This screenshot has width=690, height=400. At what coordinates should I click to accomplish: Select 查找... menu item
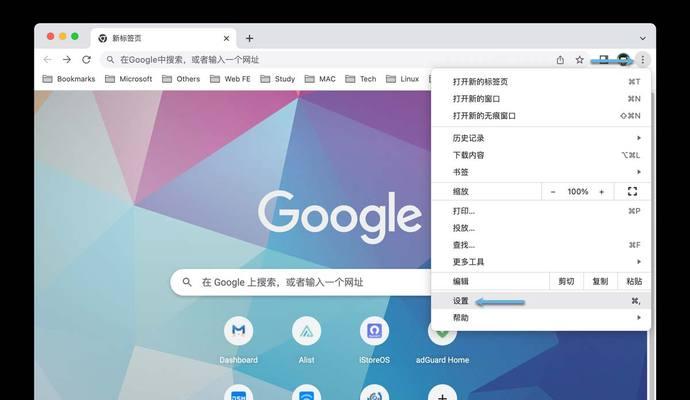click(x=541, y=245)
